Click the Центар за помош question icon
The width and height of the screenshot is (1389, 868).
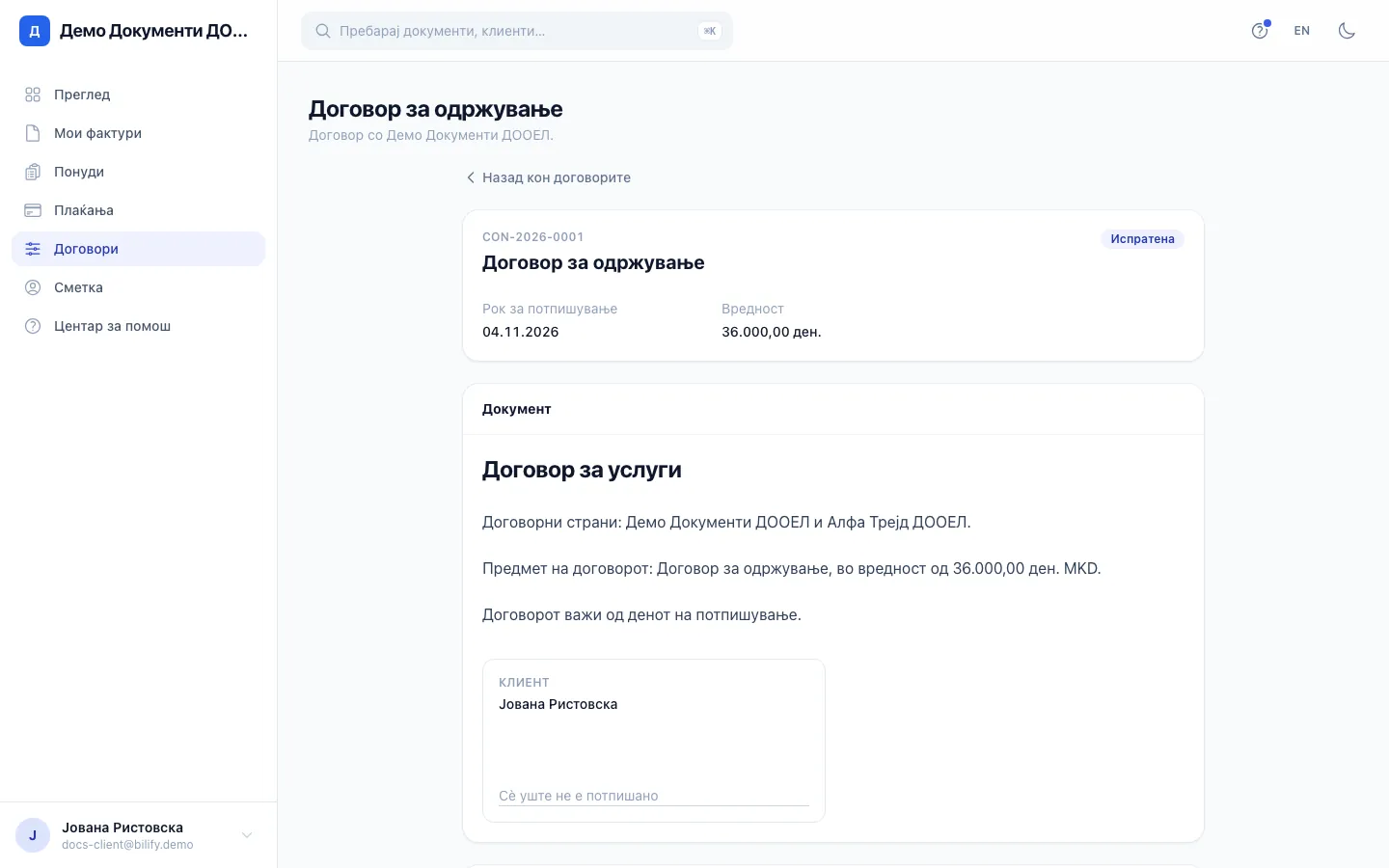[x=33, y=326]
